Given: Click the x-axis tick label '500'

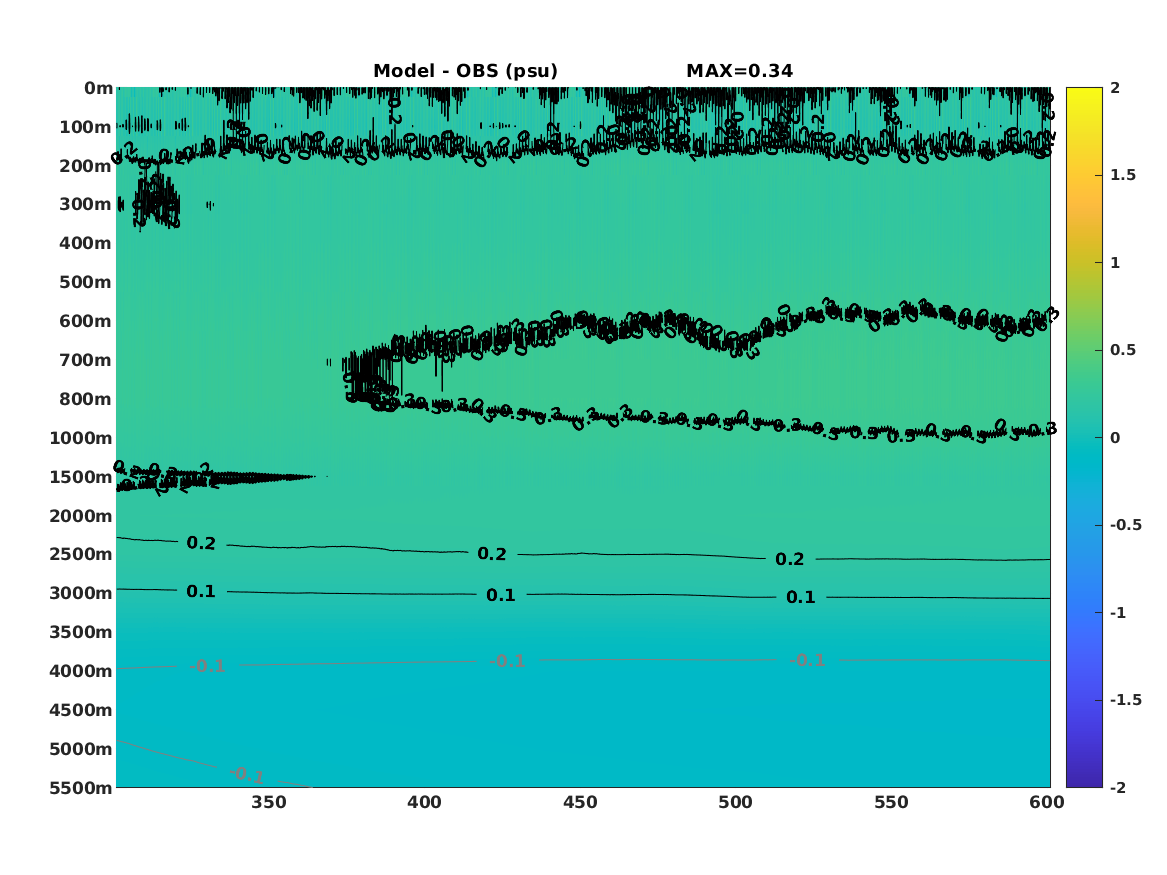Looking at the screenshot, I should pyautogui.click(x=735, y=802).
